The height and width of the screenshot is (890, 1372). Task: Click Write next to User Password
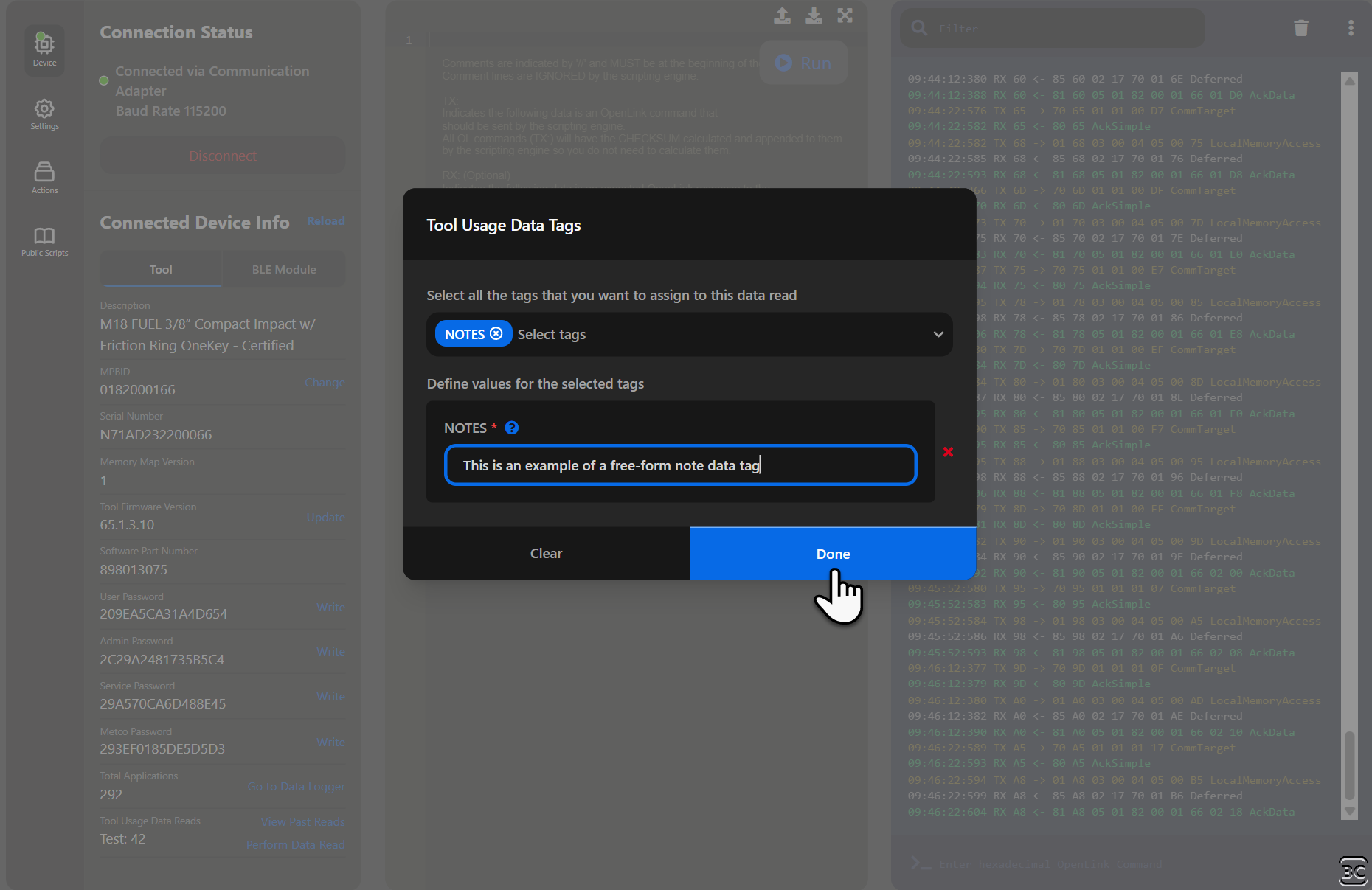(330, 607)
